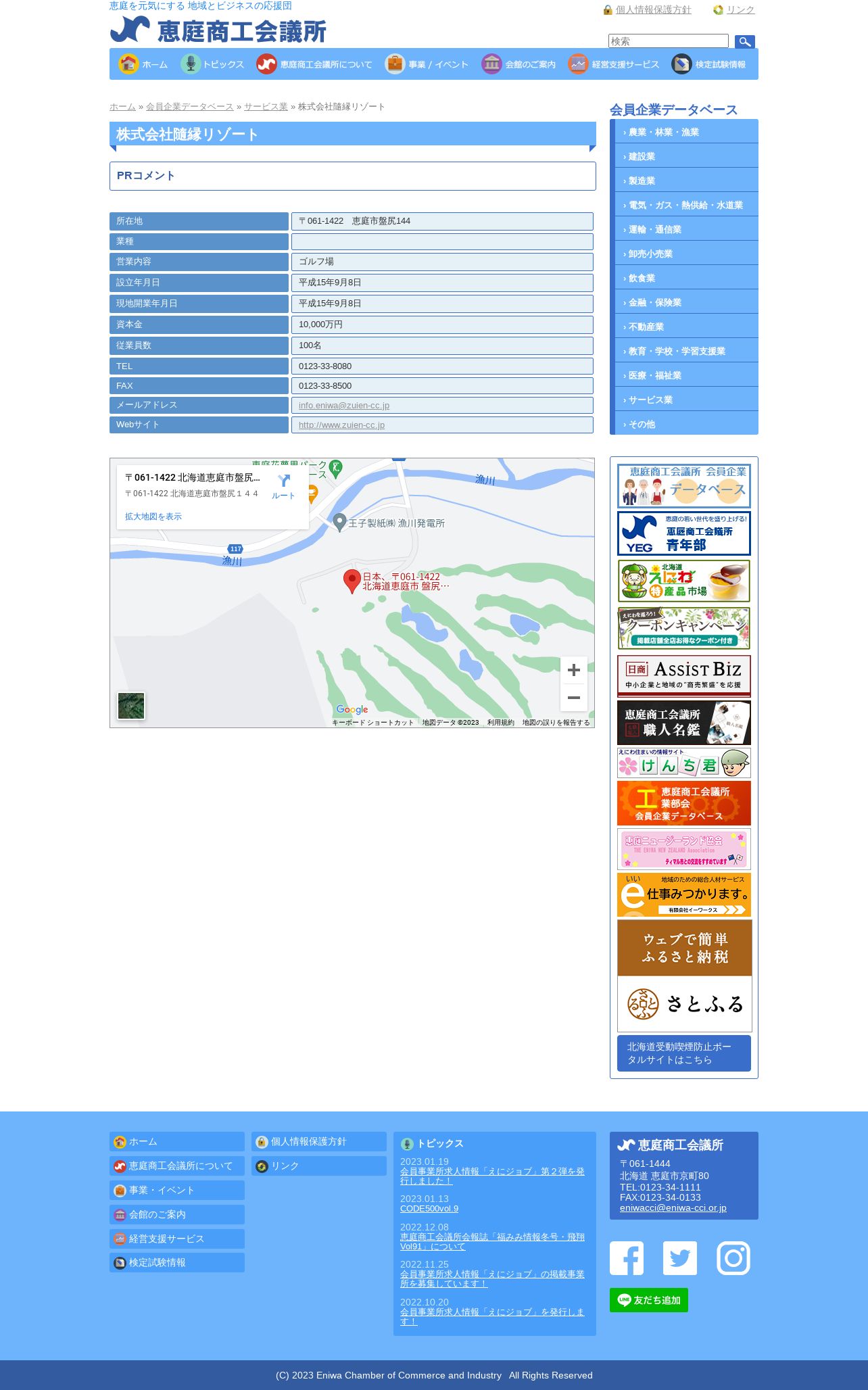Zoom out on the map
This screenshot has height=1390, width=868.
574,698
